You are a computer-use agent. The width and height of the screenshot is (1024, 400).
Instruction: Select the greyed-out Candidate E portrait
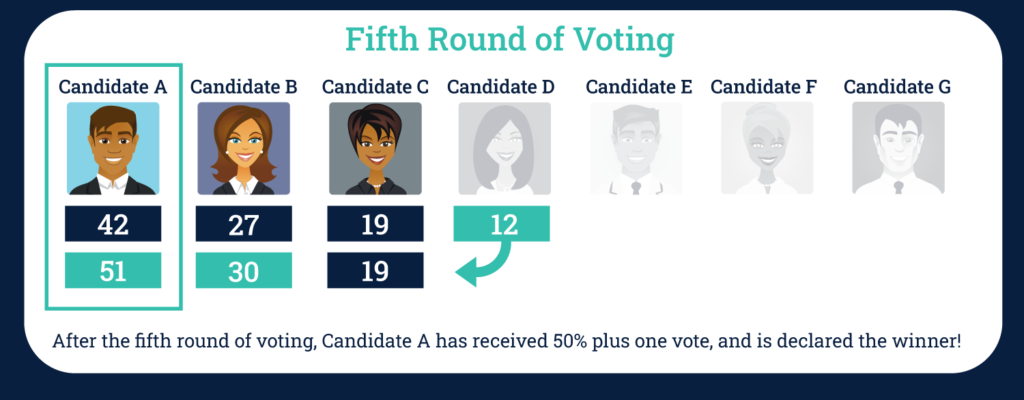click(636, 148)
